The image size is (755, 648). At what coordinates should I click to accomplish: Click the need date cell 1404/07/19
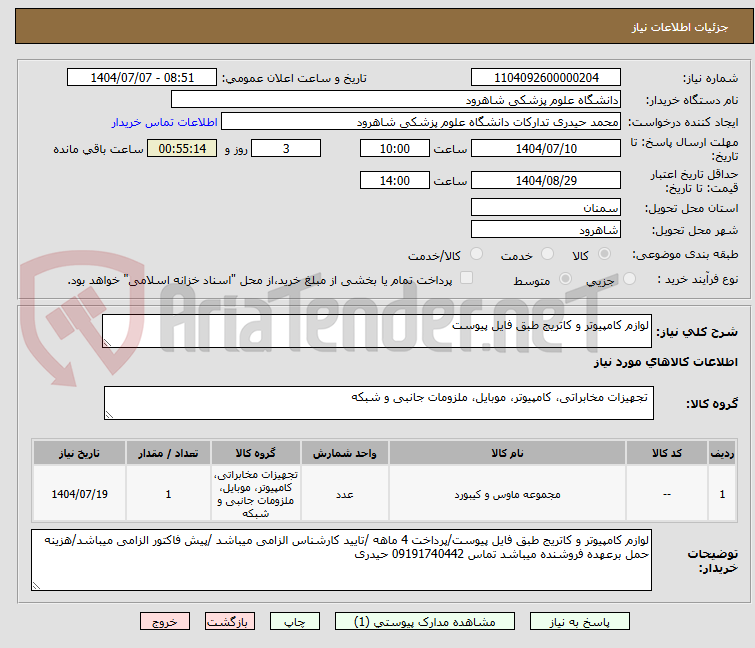click(x=79, y=494)
